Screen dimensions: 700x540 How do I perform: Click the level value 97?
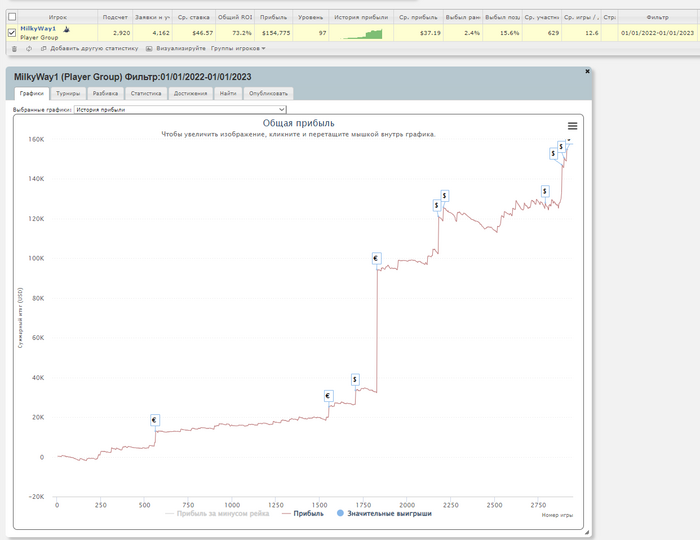pyautogui.click(x=322, y=33)
